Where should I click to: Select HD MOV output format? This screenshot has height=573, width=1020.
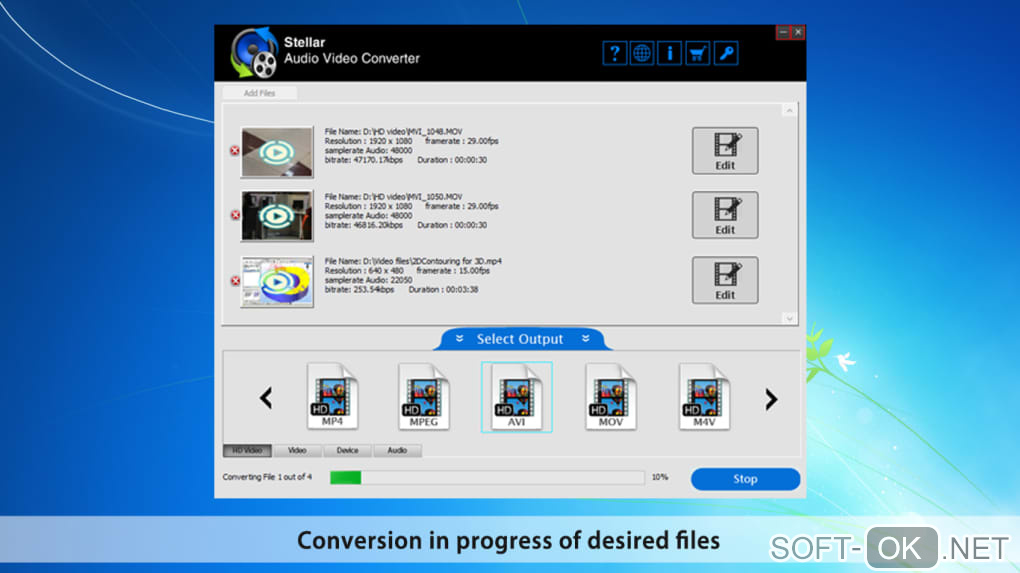610,396
